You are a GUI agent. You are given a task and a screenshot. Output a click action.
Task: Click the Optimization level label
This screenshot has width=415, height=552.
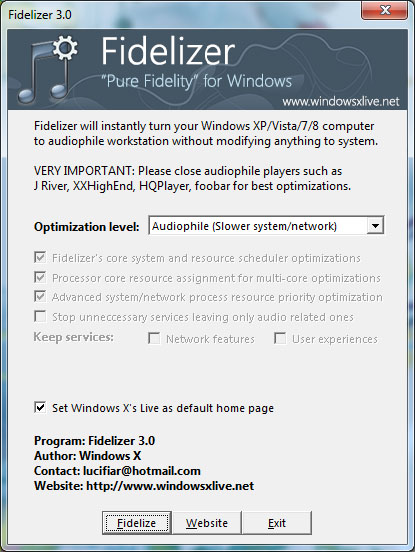[87, 227]
